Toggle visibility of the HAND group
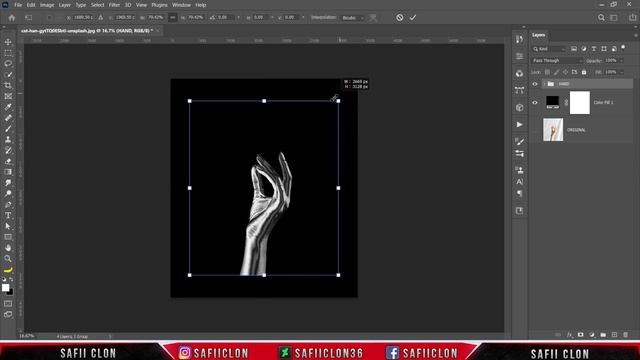Viewport: 640px width, 360px height. [535, 84]
